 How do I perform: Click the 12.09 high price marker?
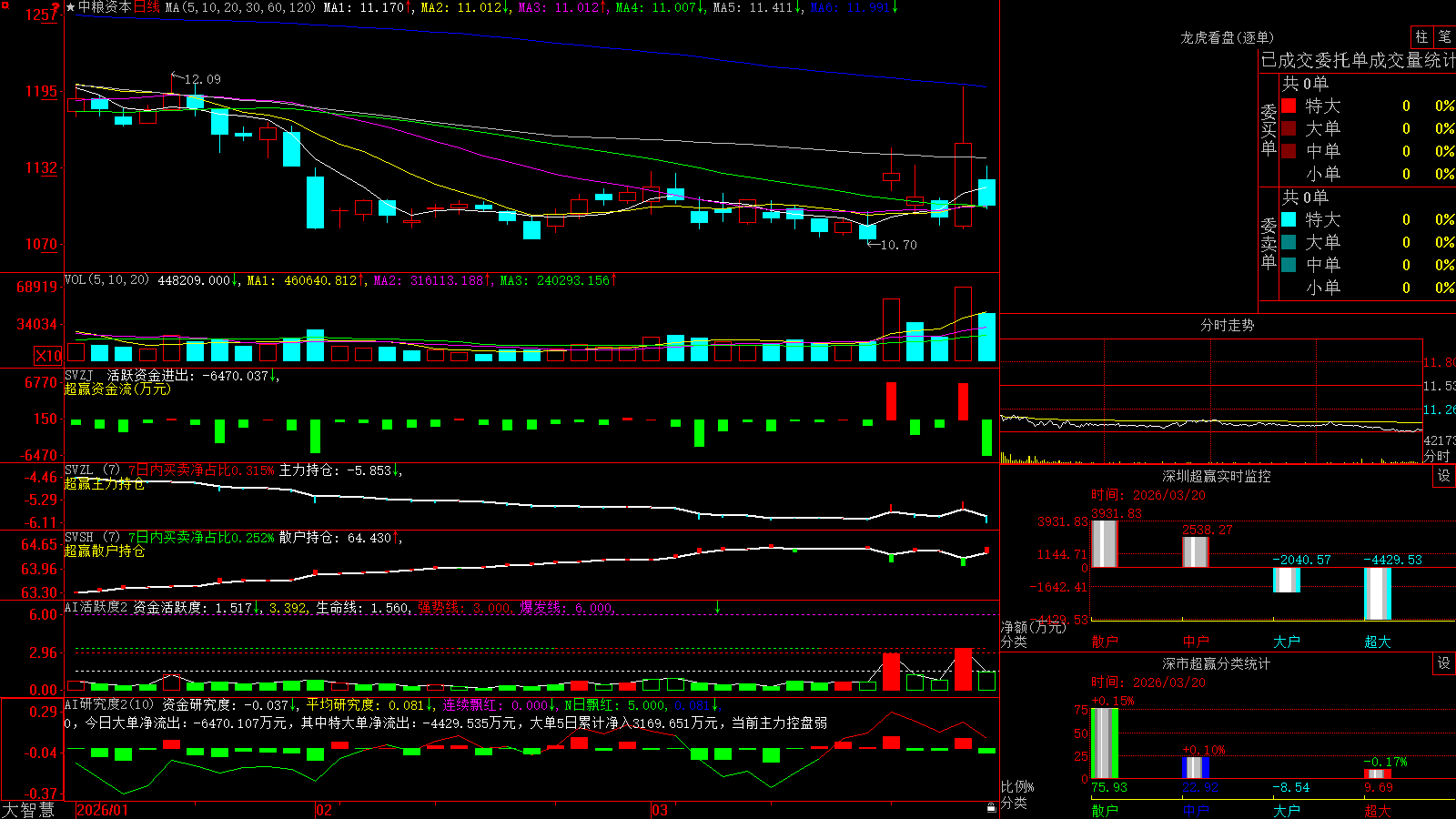click(202, 79)
